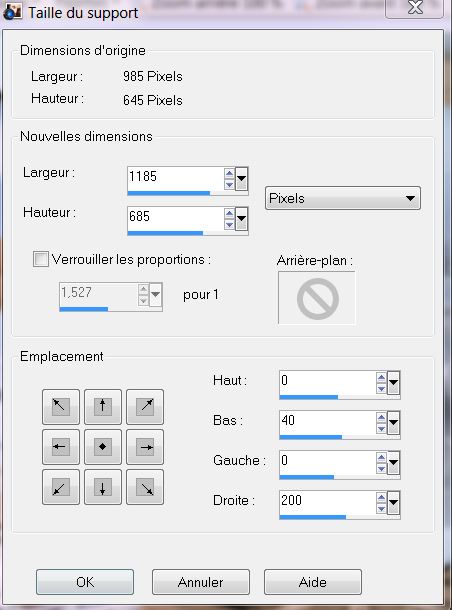The image size is (452, 610).
Task: Select the middle-right placement arrow
Action: click(145, 447)
